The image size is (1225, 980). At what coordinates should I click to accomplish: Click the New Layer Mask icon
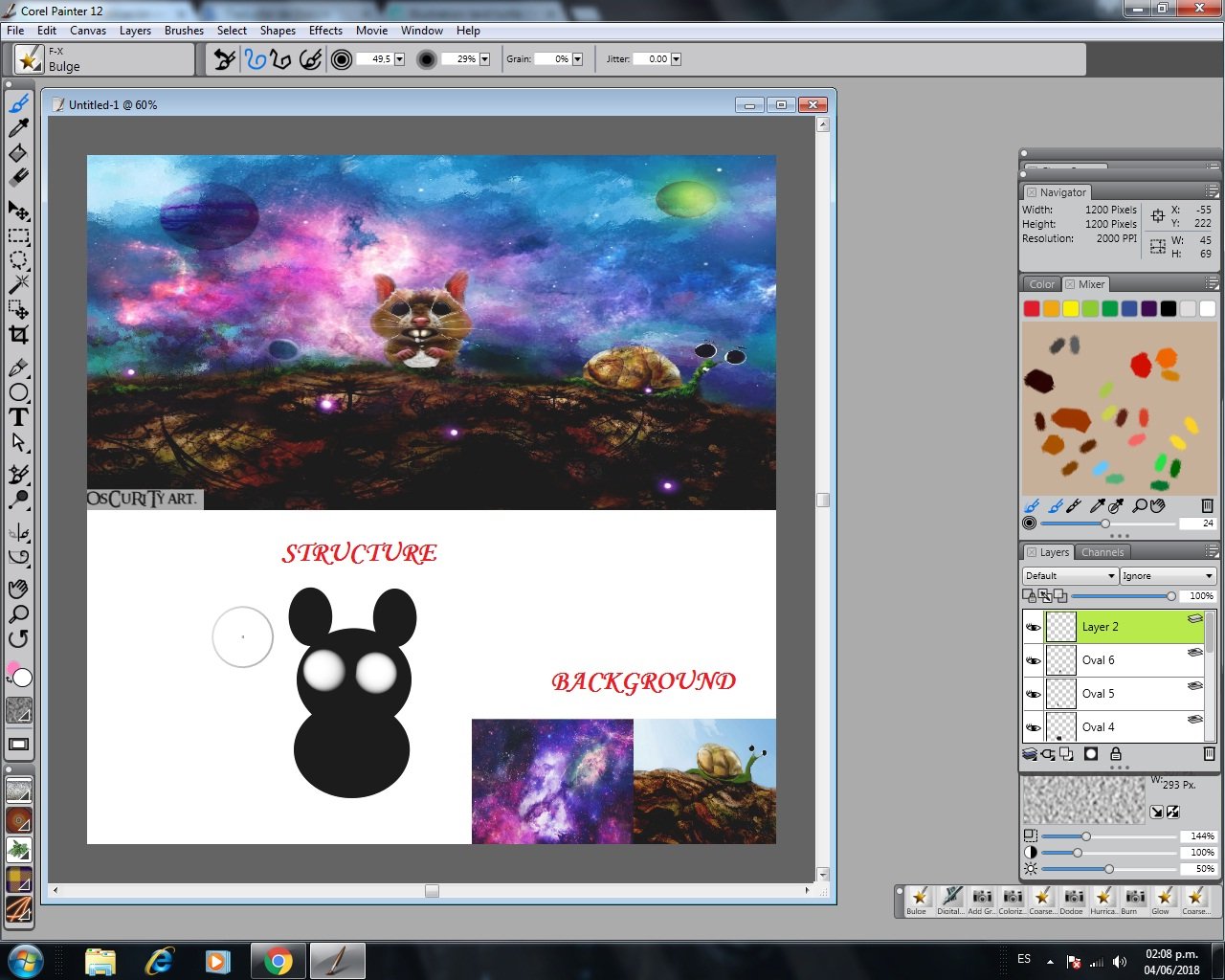1090,754
